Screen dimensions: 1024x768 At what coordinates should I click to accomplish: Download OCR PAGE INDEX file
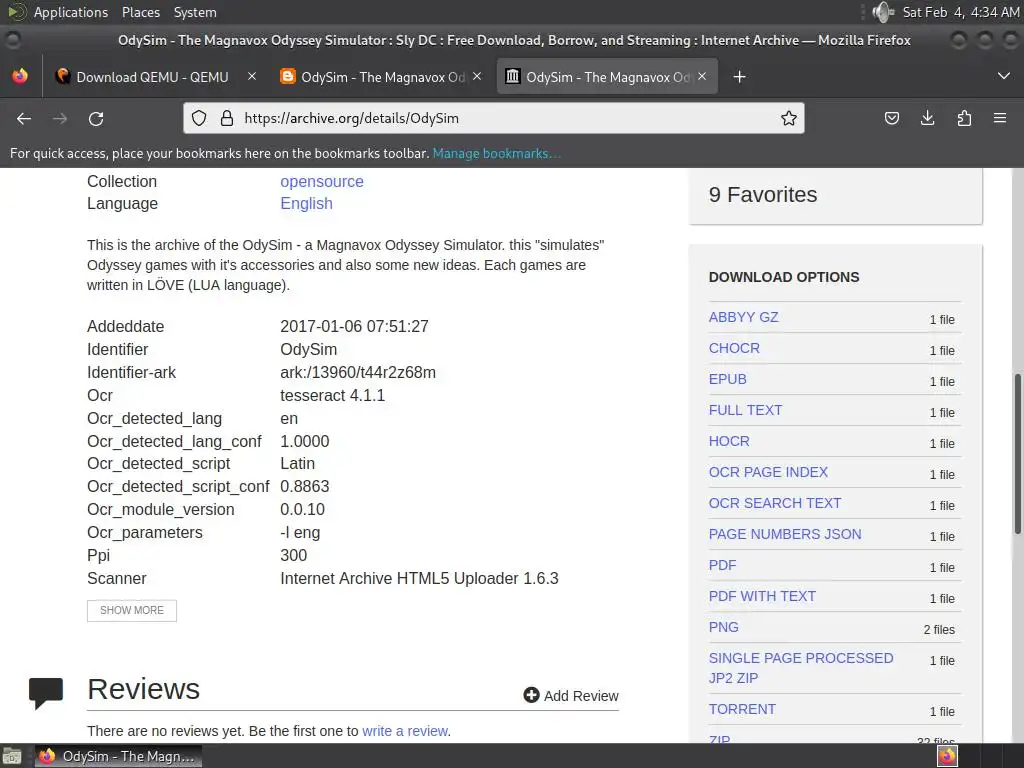click(x=768, y=472)
